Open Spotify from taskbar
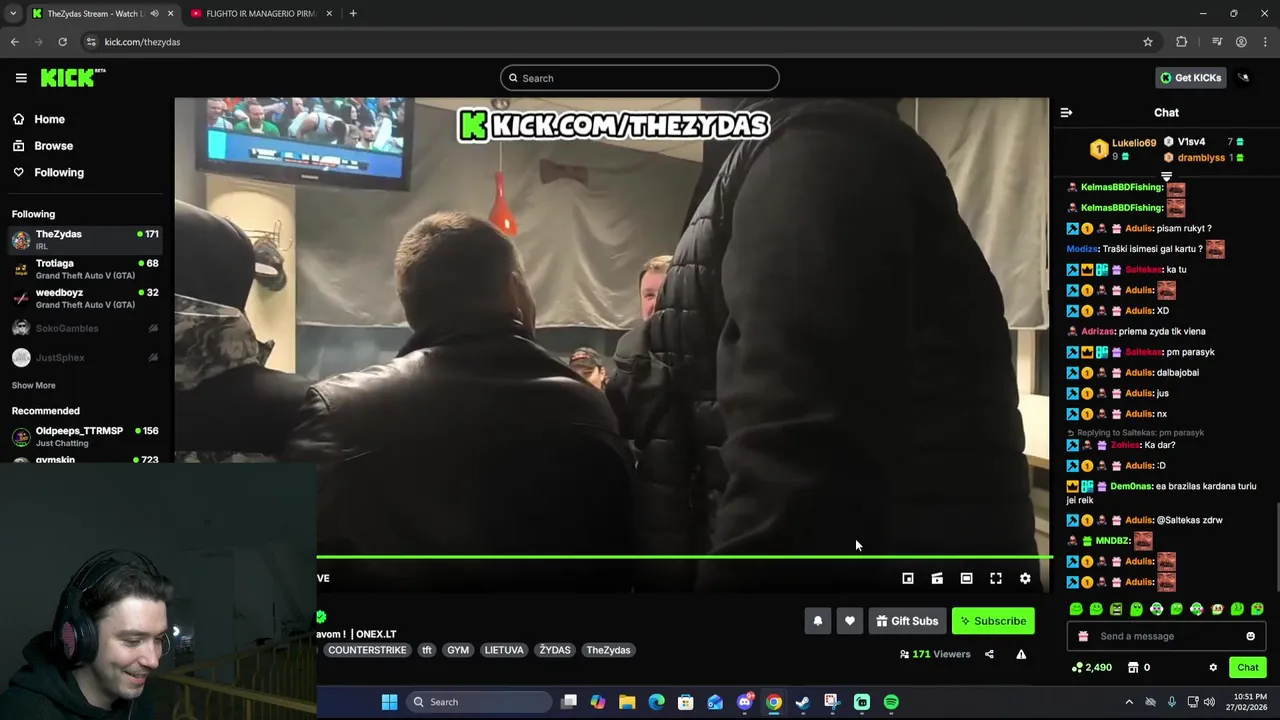 891,702
